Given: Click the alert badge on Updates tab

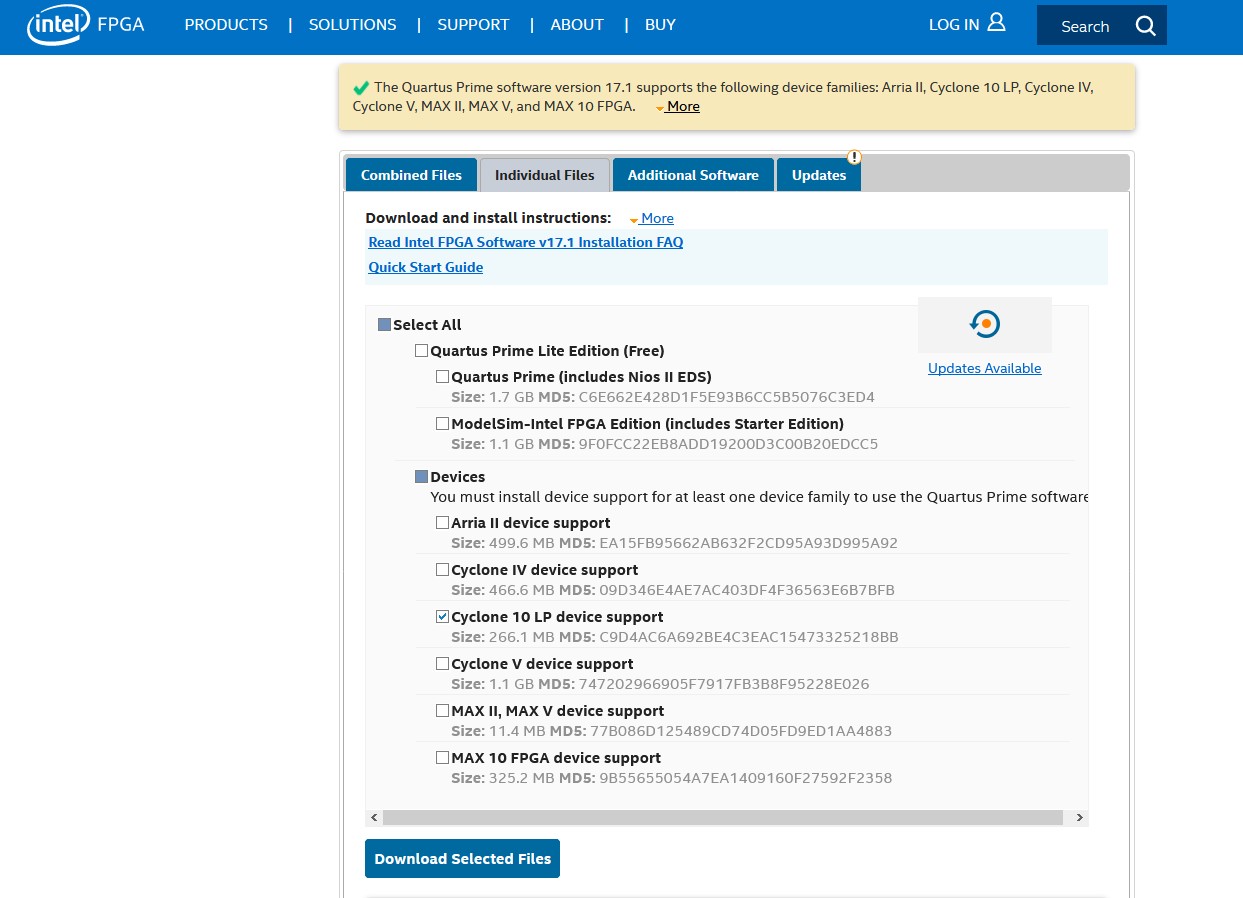Looking at the screenshot, I should [854, 157].
